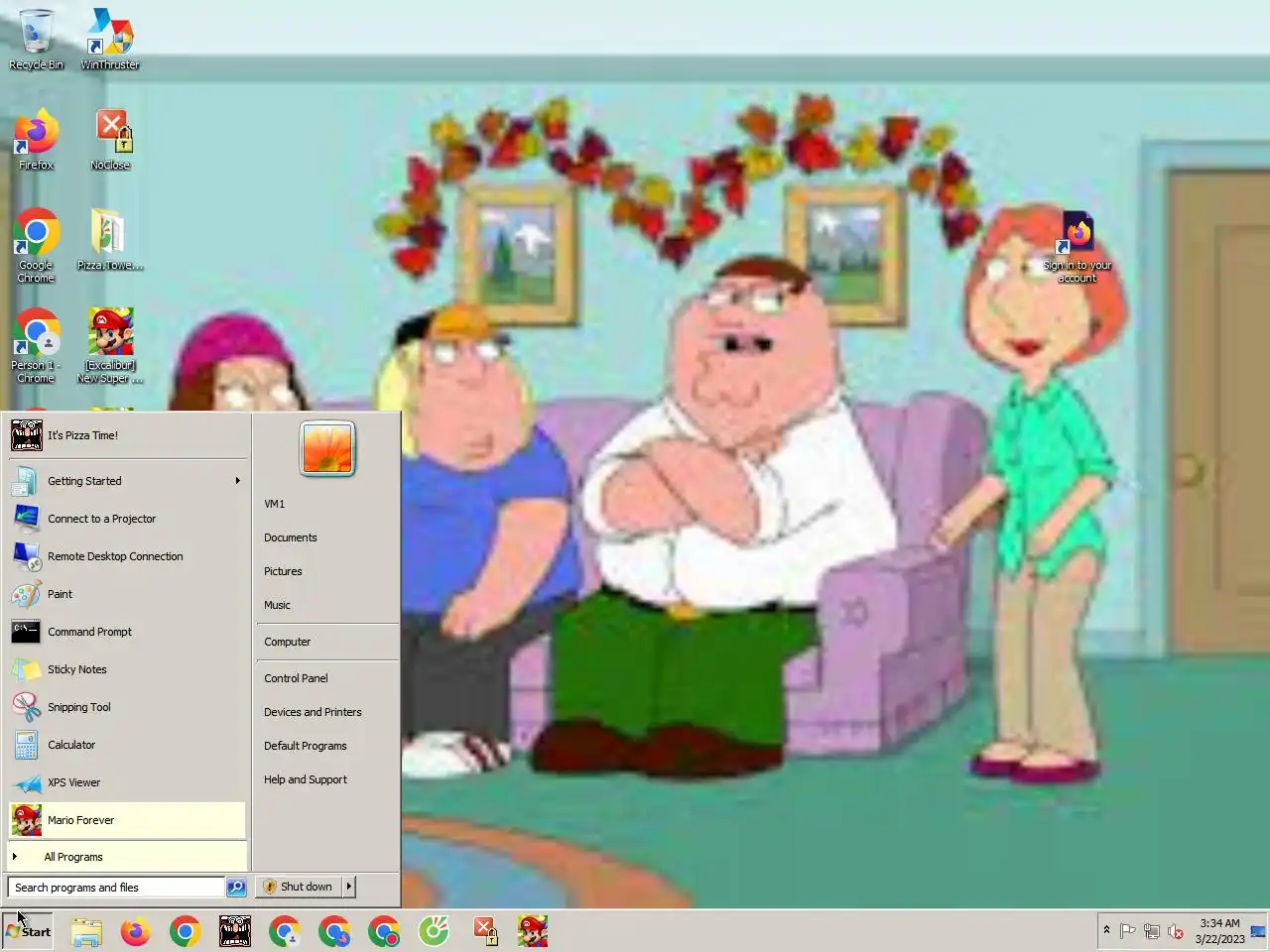Click the taskbar clock showing 3:34 AM
Viewport: 1270px width, 952px height.
tap(1219, 931)
